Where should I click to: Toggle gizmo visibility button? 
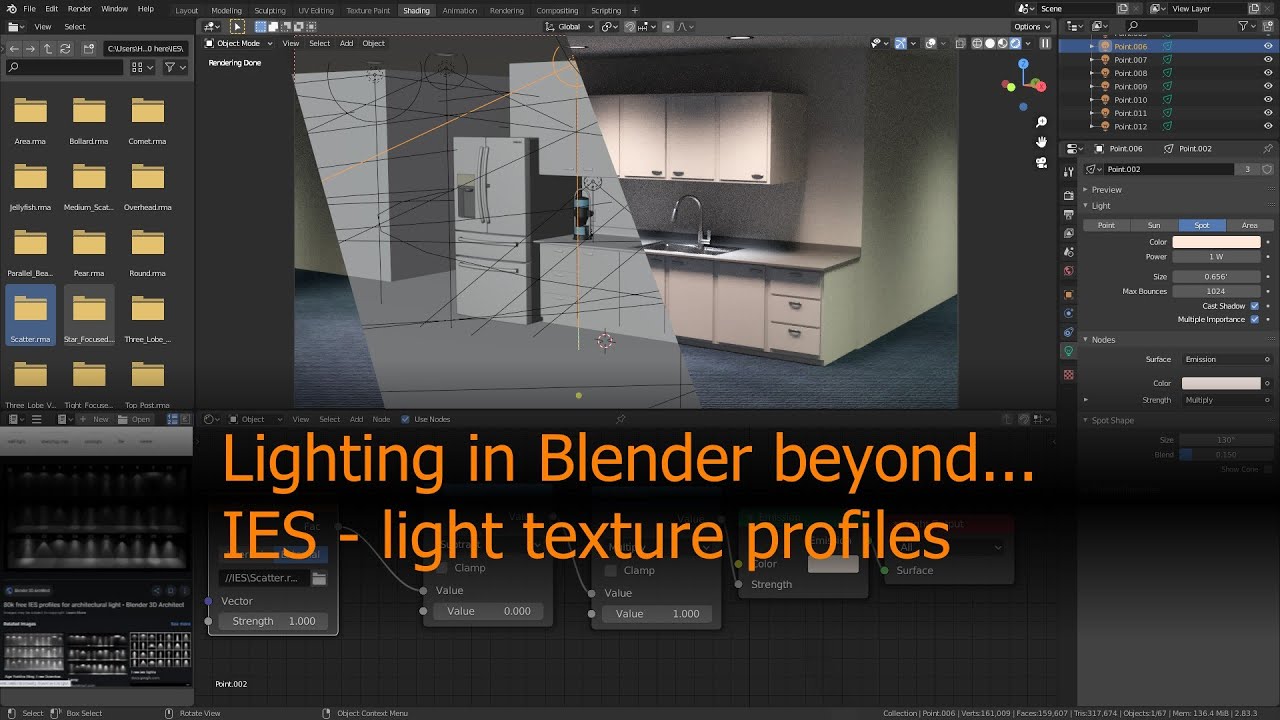[x=900, y=44]
